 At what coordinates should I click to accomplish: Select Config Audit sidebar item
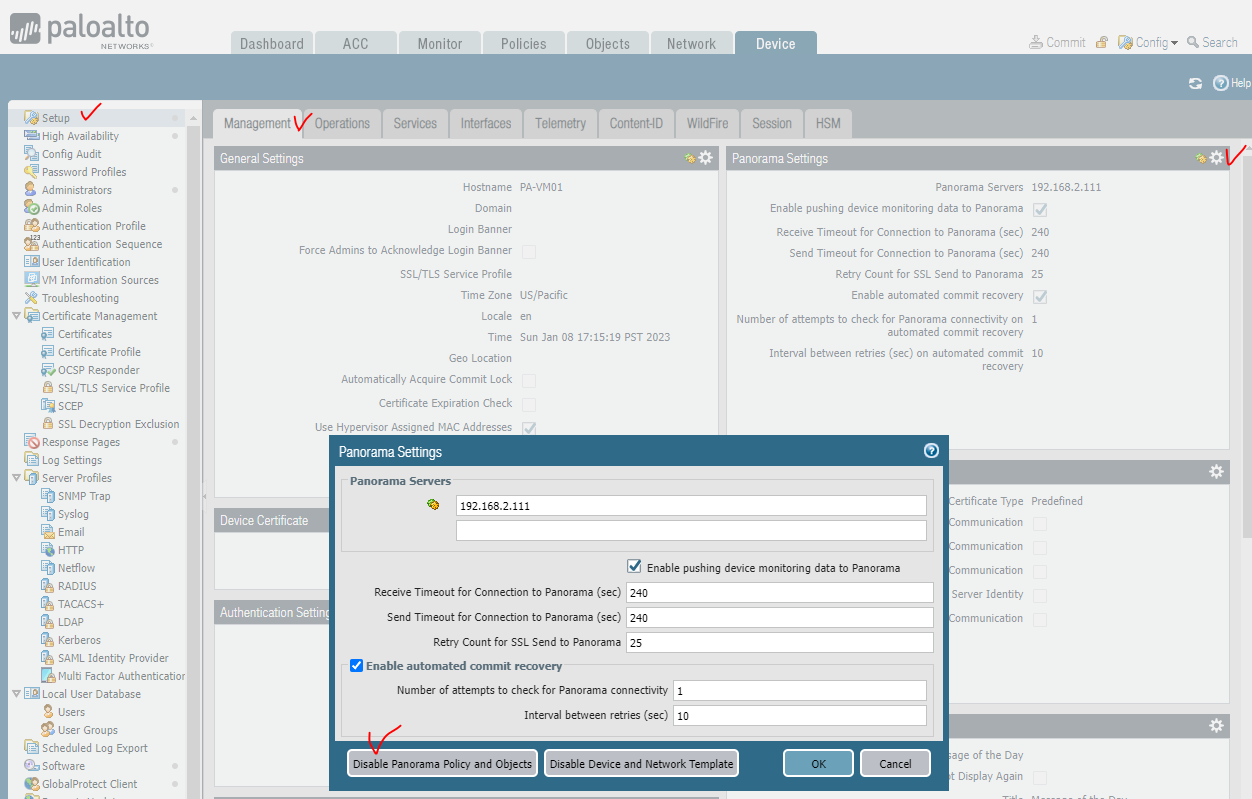pyautogui.click(x=71, y=154)
